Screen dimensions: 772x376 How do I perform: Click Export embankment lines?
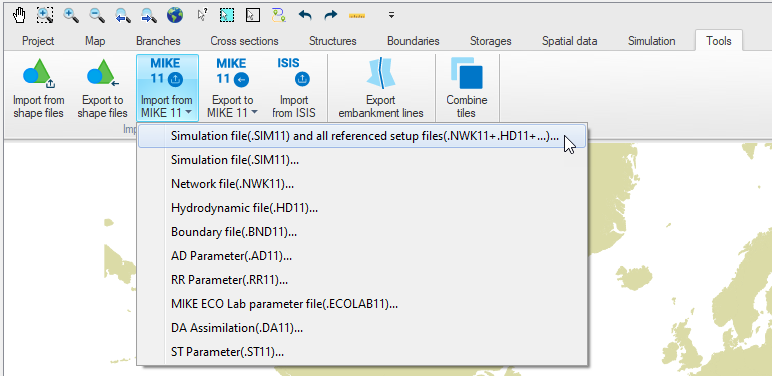coord(381,88)
